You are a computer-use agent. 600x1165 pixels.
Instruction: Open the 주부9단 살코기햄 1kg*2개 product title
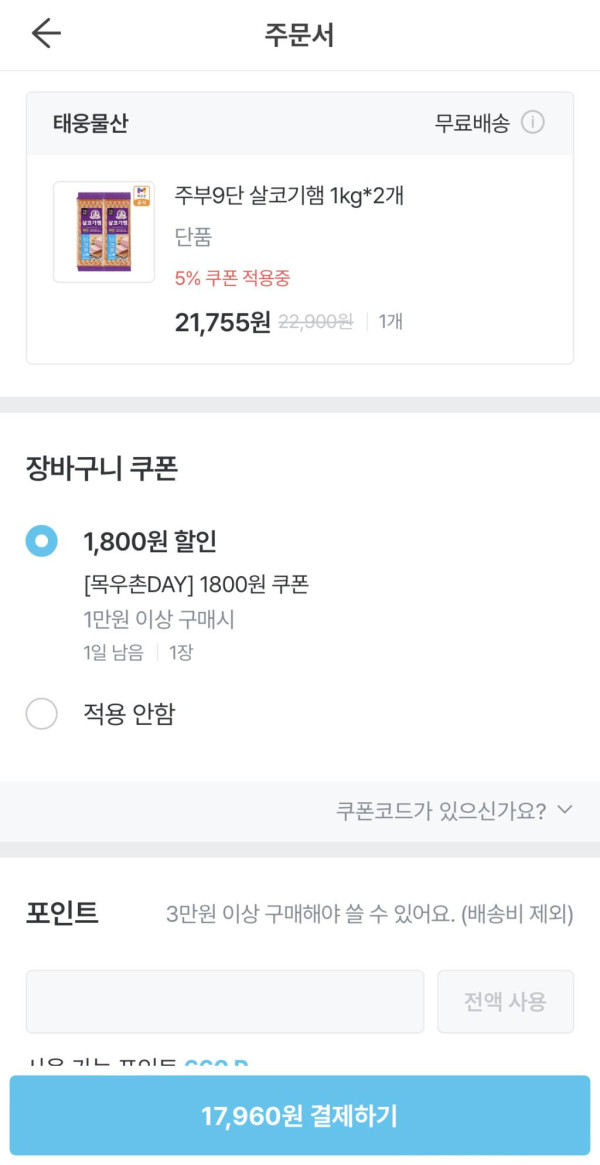click(x=289, y=195)
